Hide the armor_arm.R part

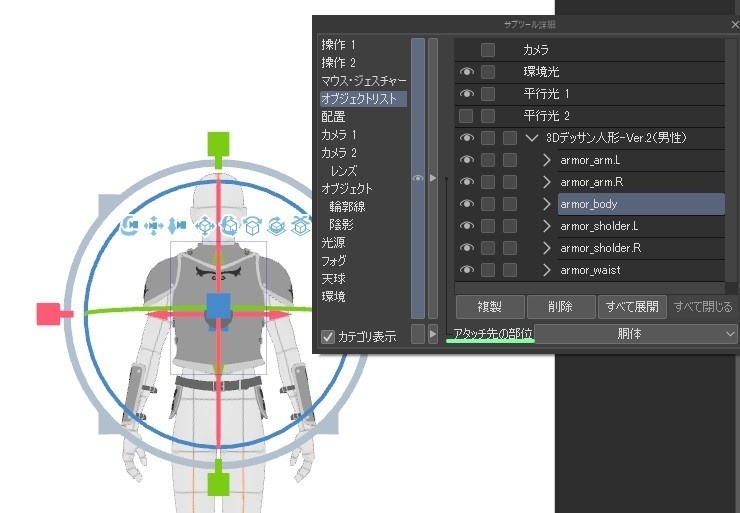[x=466, y=182]
